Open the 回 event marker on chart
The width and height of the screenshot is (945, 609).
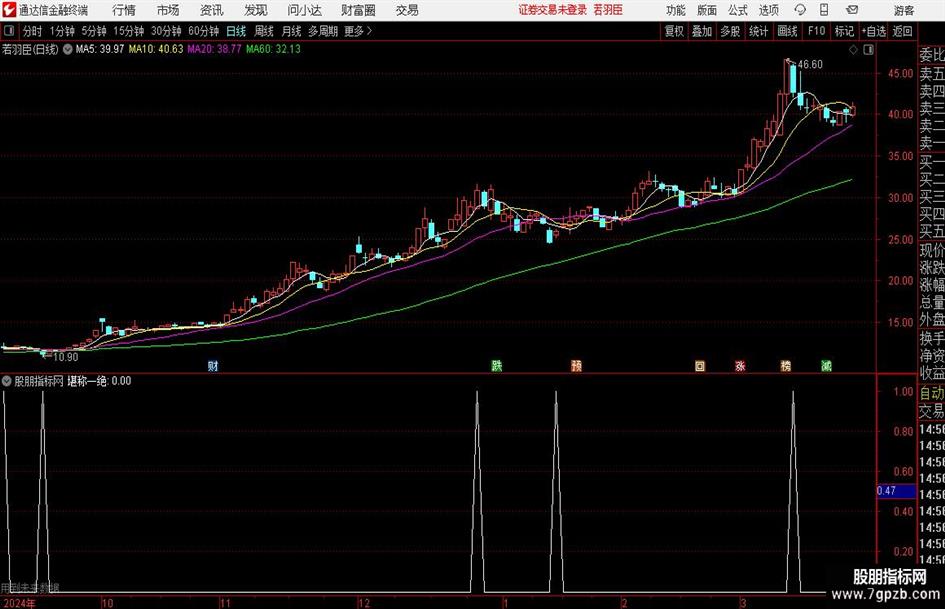pyautogui.click(x=700, y=365)
